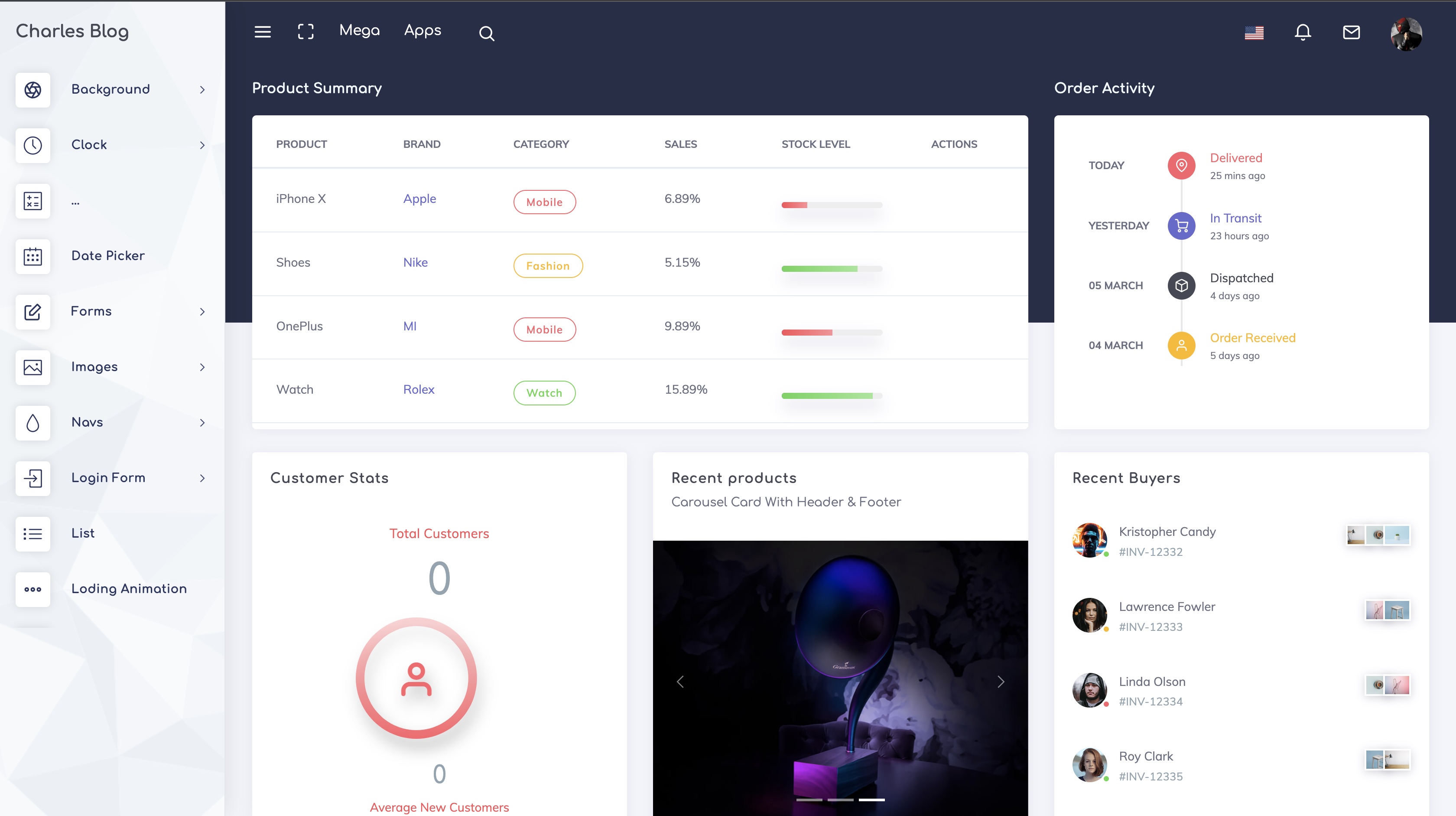Click the Watch stock level progress bar
This screenshot has height=816, width=1456.
tap(832, 396)
